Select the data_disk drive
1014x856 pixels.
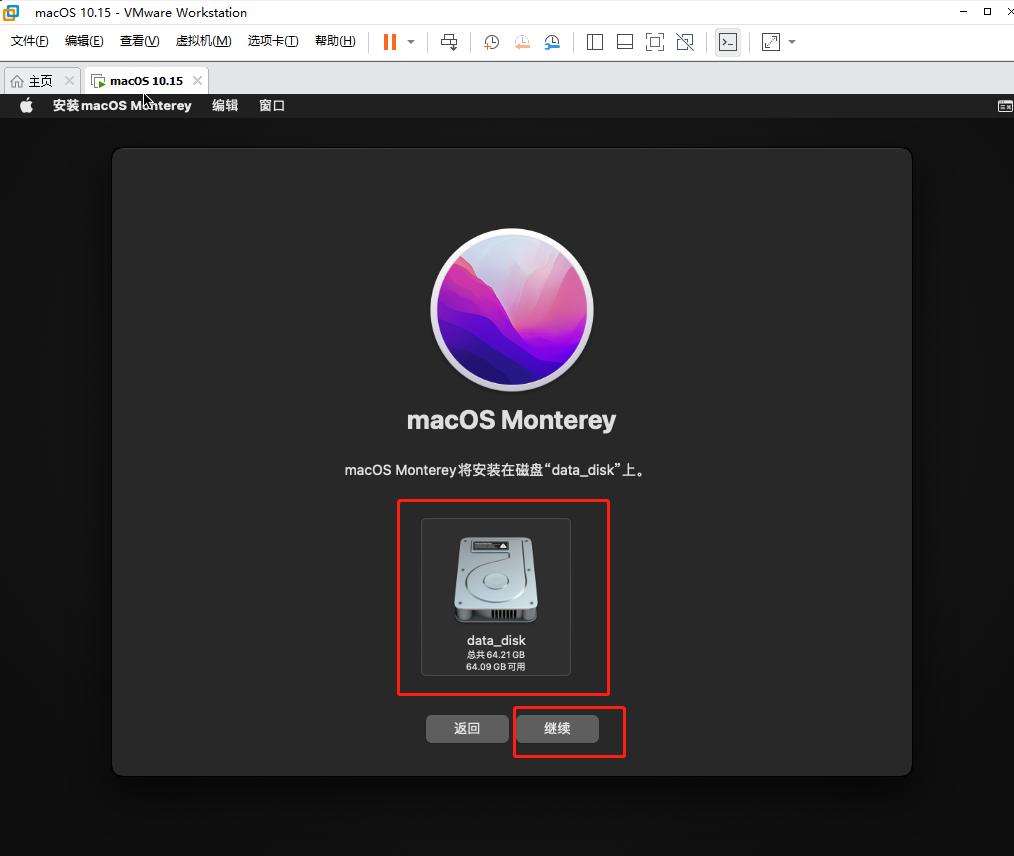coord(496,597)
